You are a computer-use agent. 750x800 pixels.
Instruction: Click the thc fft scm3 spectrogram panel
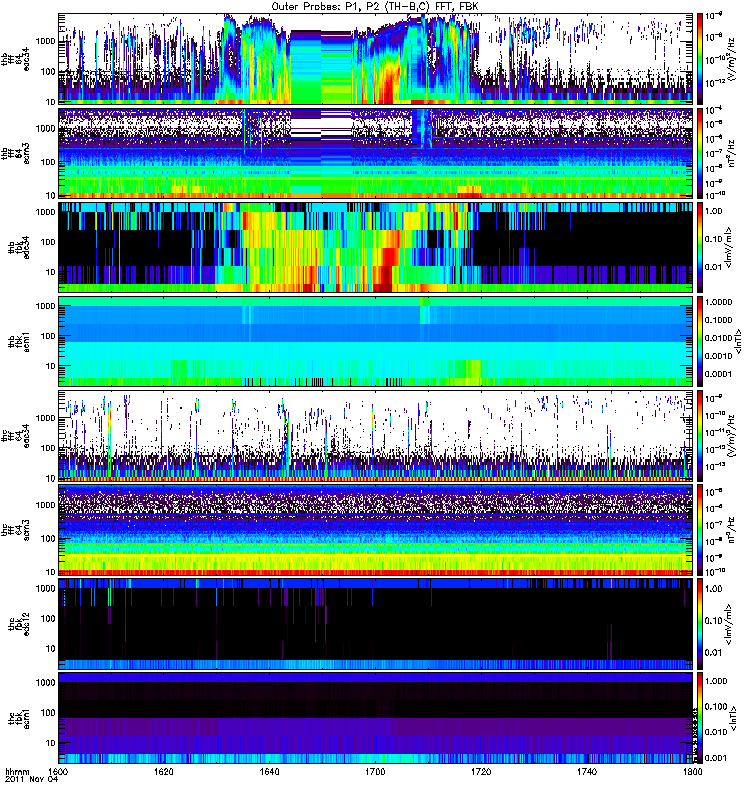point(376,530)
